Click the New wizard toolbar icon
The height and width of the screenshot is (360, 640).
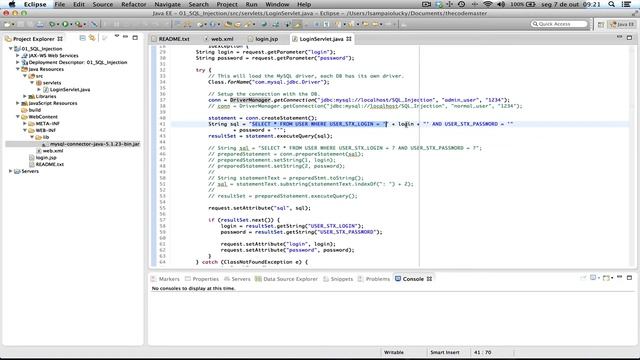pyautogui.click(x=7, y=24)
